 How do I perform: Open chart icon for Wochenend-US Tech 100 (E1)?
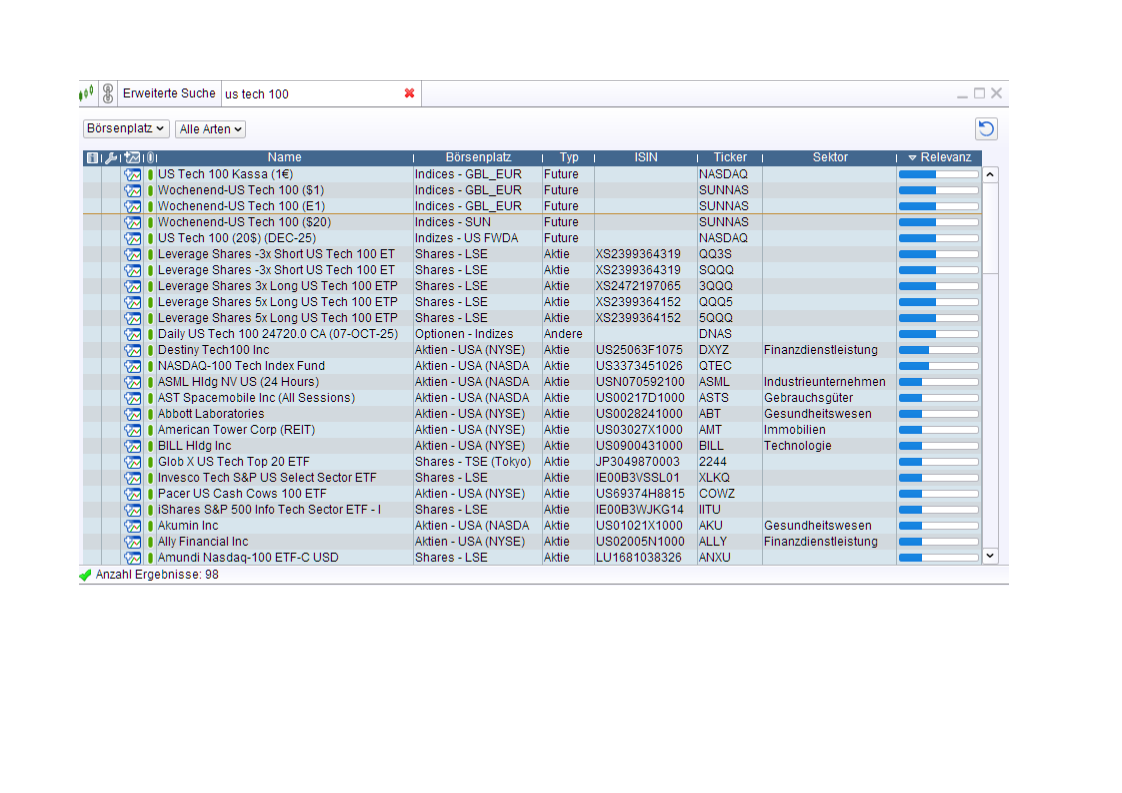132,206
